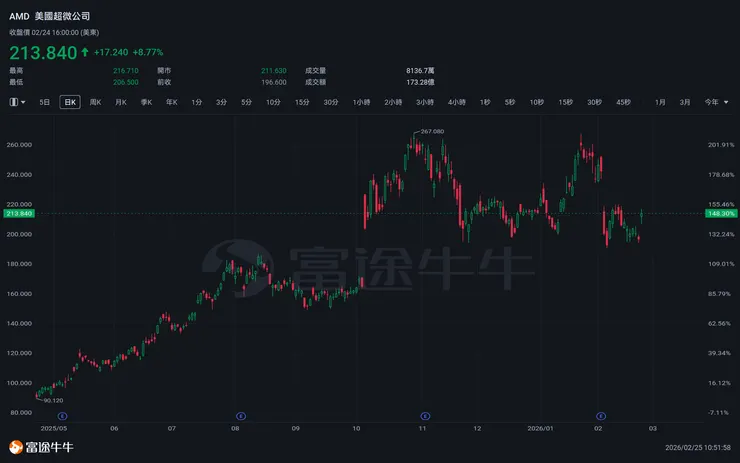The height and width of the screenshot is (463, 740).
Task: Select the 15秒 interval
Action: pyautogui.click(x=565, y=102)
